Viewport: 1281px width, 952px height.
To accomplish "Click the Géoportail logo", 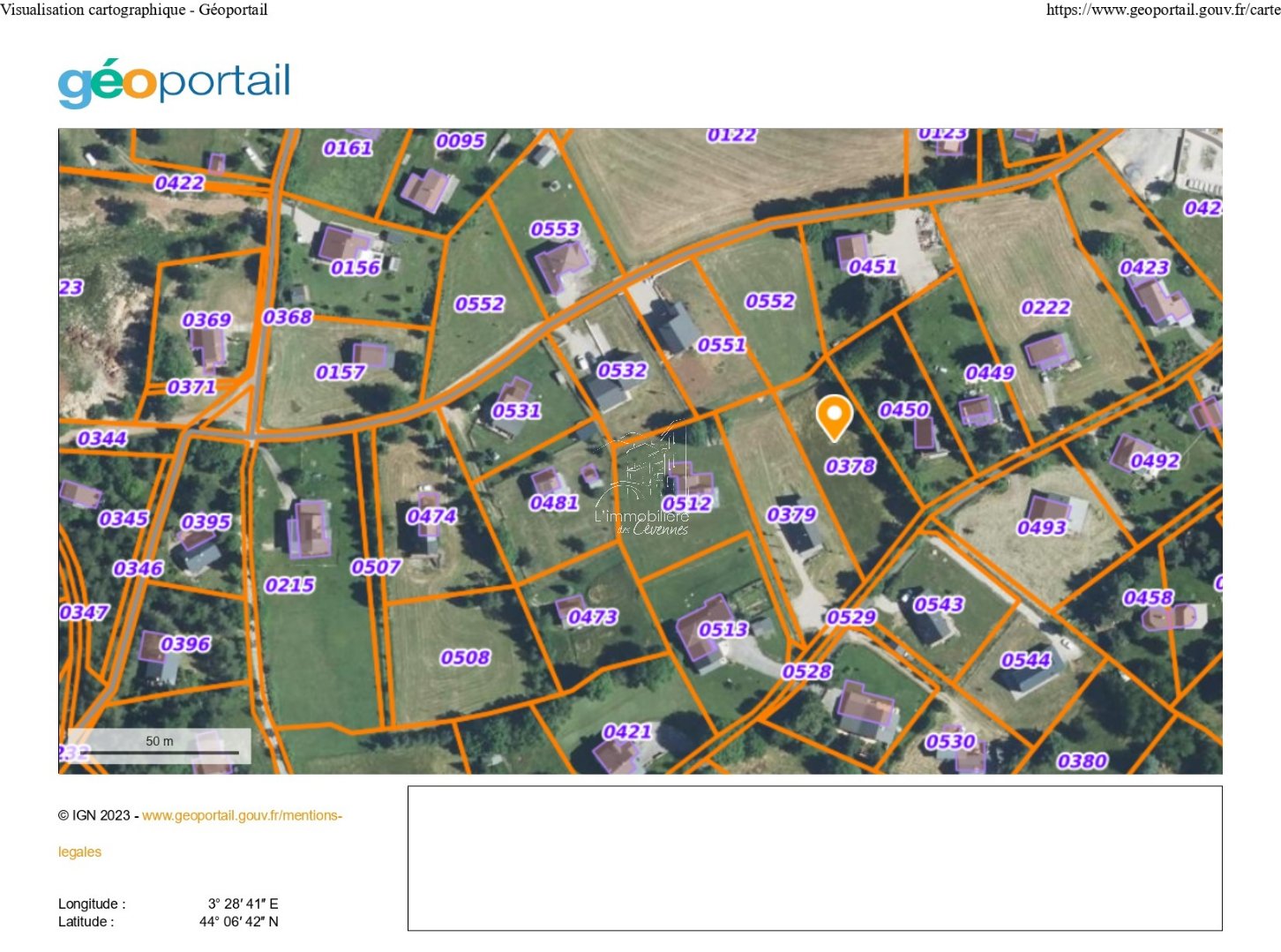I will pos(174,83).
